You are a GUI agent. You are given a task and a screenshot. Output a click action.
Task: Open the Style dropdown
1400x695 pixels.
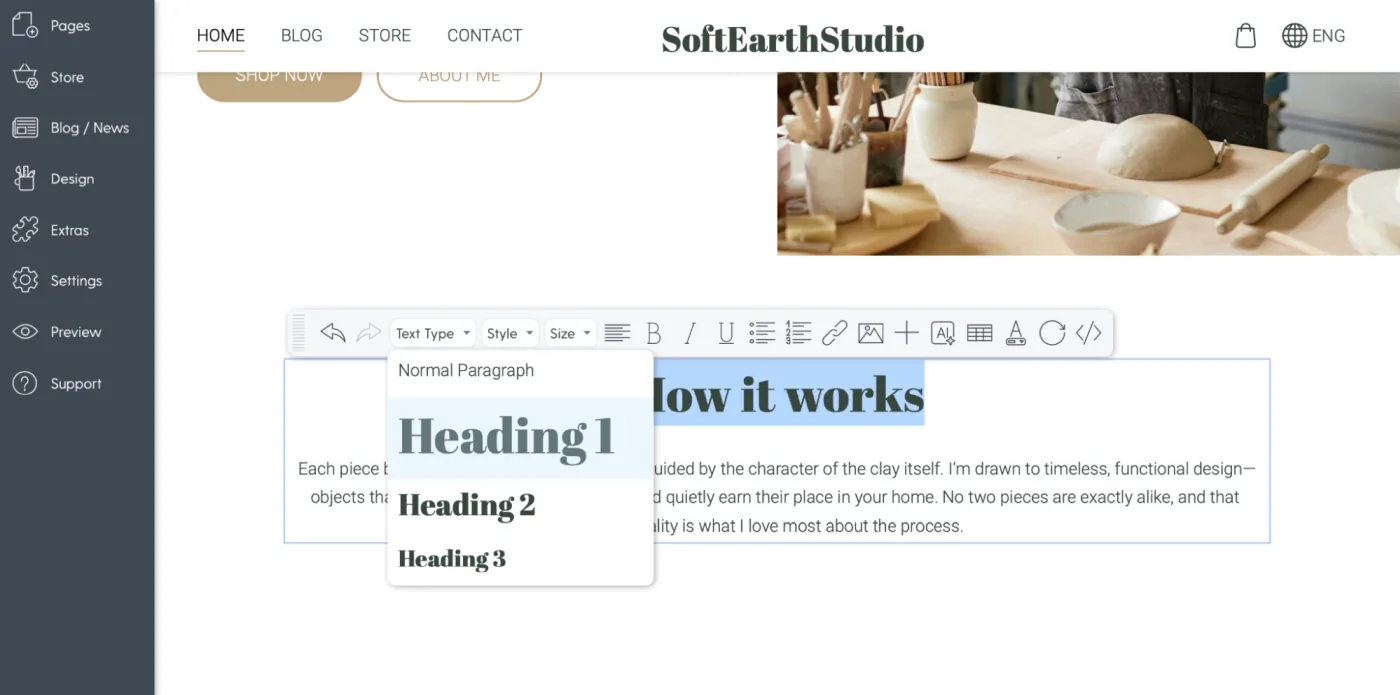pos(509,332)
